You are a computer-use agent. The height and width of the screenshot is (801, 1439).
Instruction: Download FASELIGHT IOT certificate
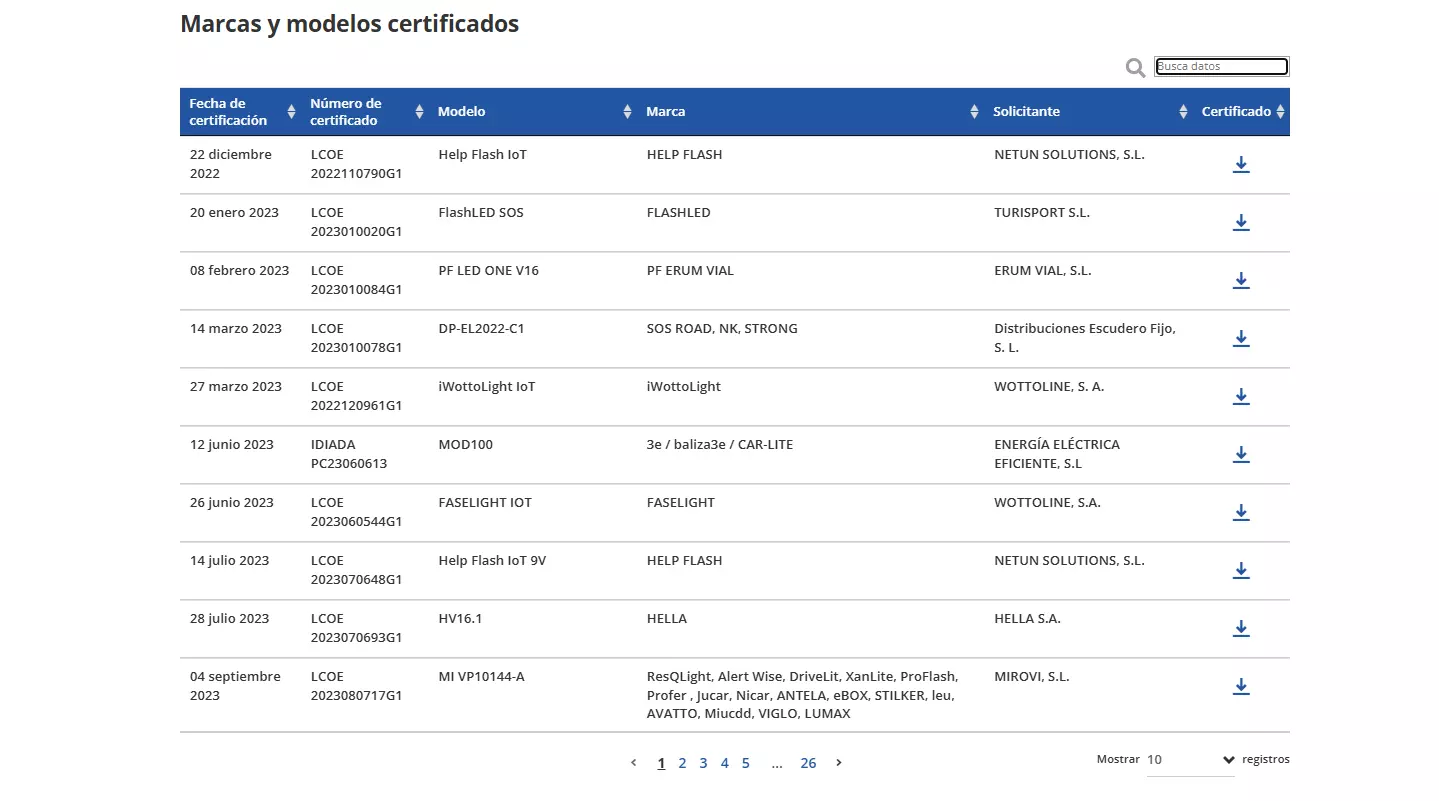1240,513
